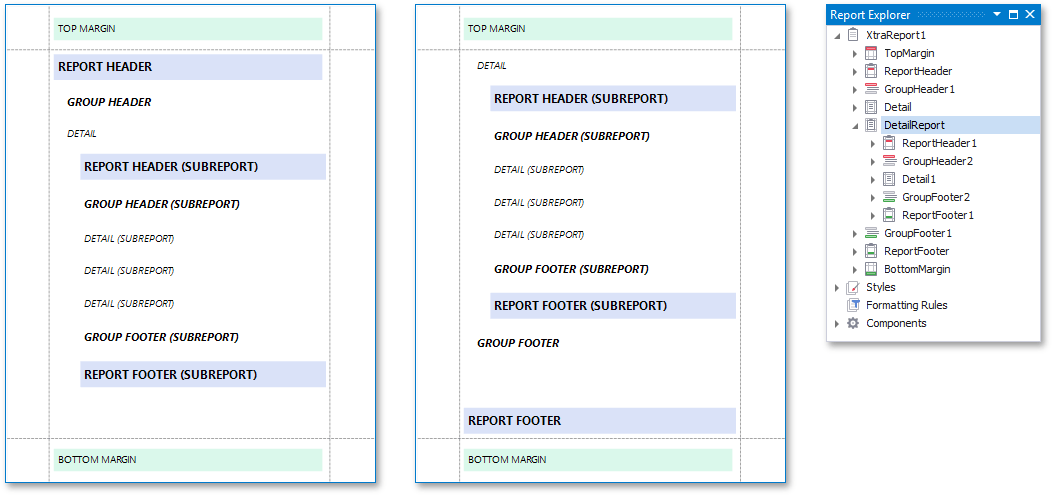Screen dimensions: 1052x495
Task: Select the GroupHeader1 tree item label
Action: (919, 89)
